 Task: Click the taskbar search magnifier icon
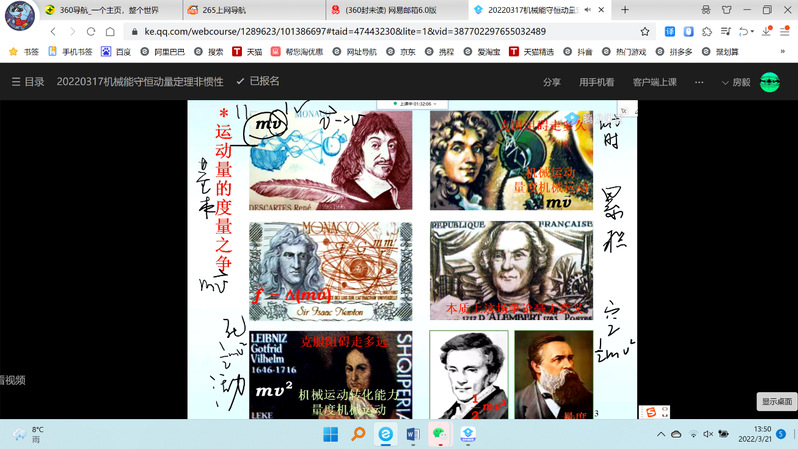[358, 434]
